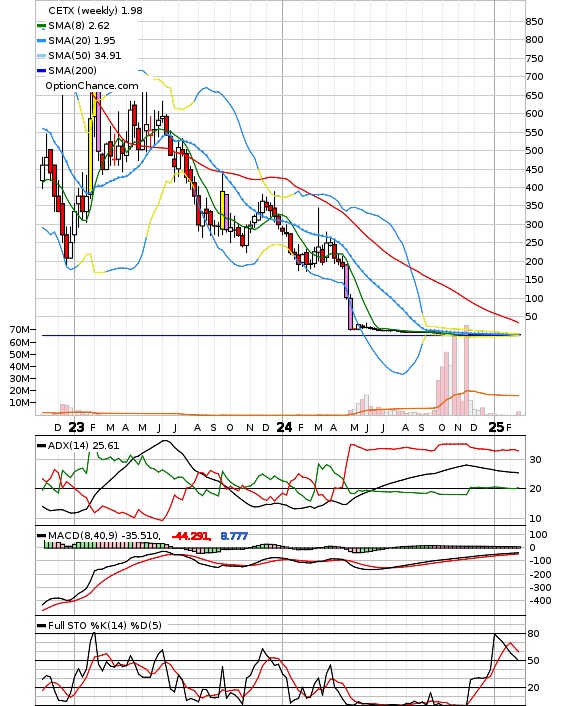Click the 650 price axis label

tap(534, 95)
